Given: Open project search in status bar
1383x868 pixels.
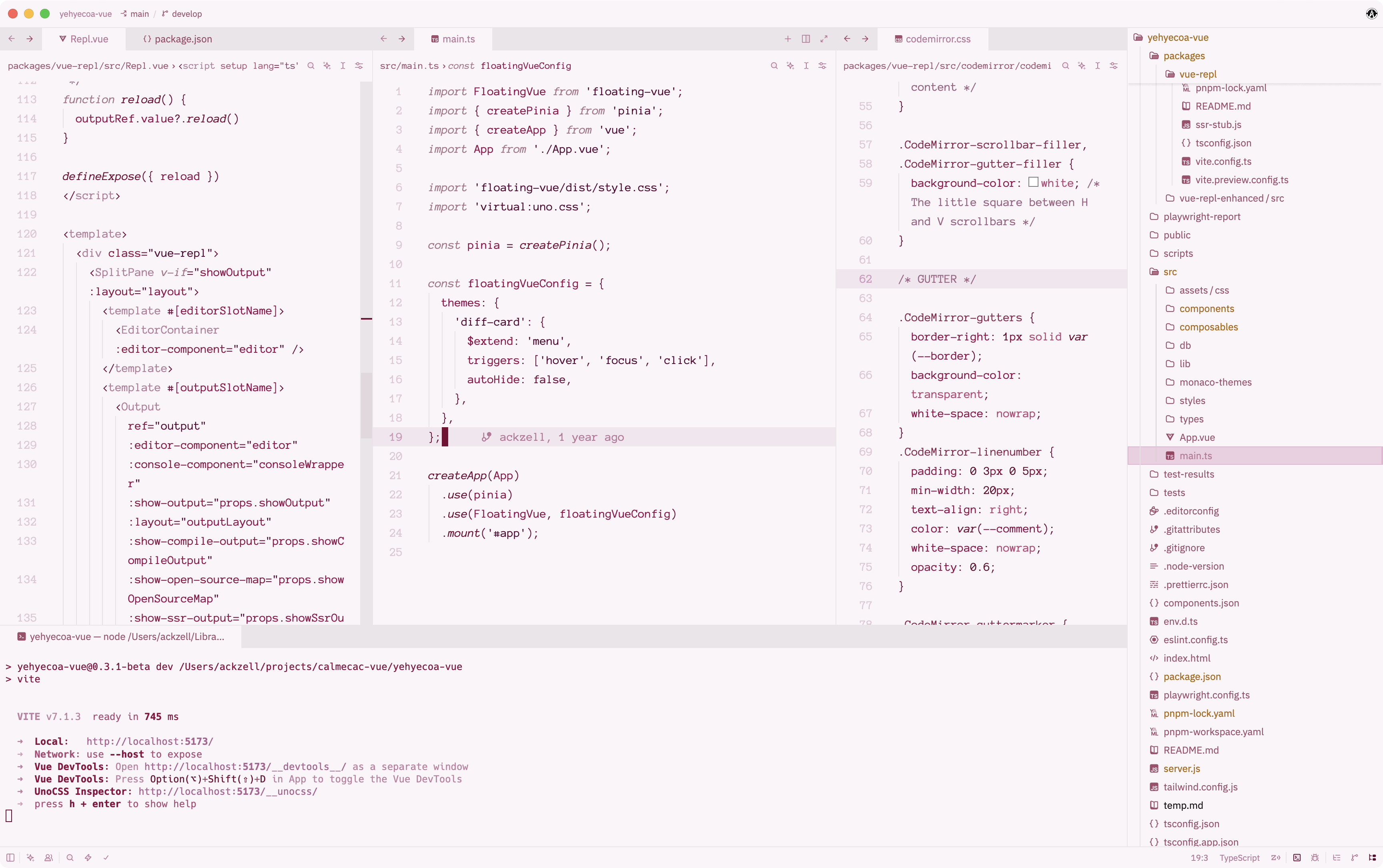Looking at the screenshot, I should (x=70, y=858).
